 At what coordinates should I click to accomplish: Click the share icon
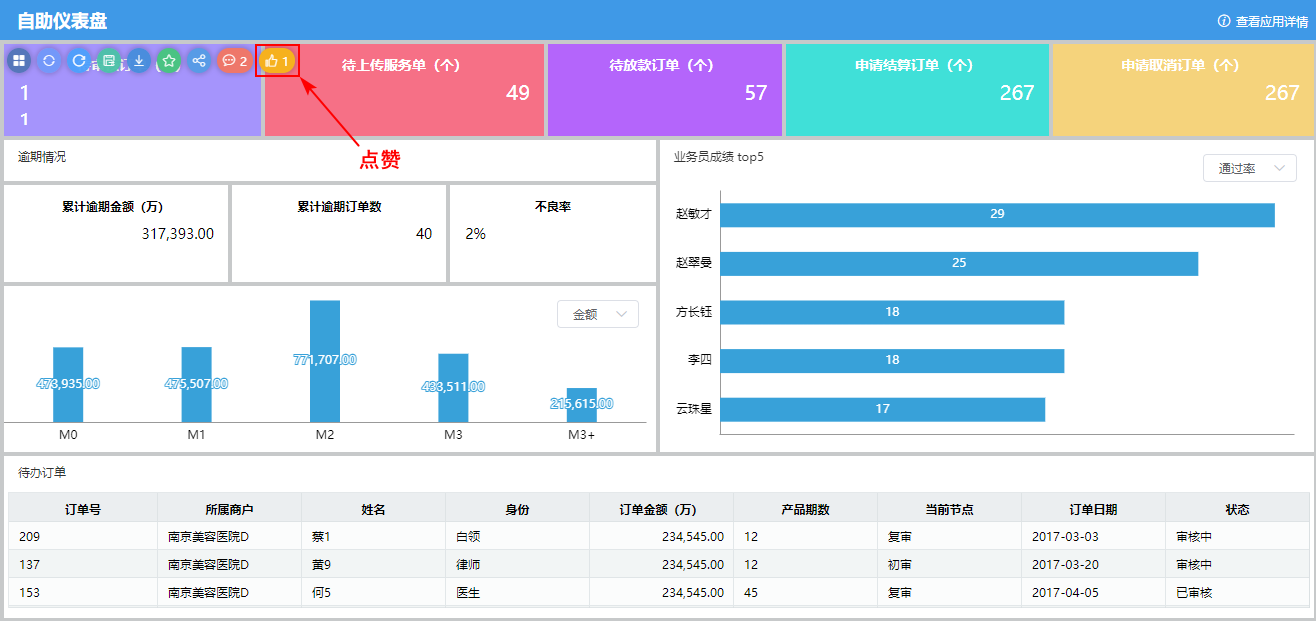(x=199, y=61)
